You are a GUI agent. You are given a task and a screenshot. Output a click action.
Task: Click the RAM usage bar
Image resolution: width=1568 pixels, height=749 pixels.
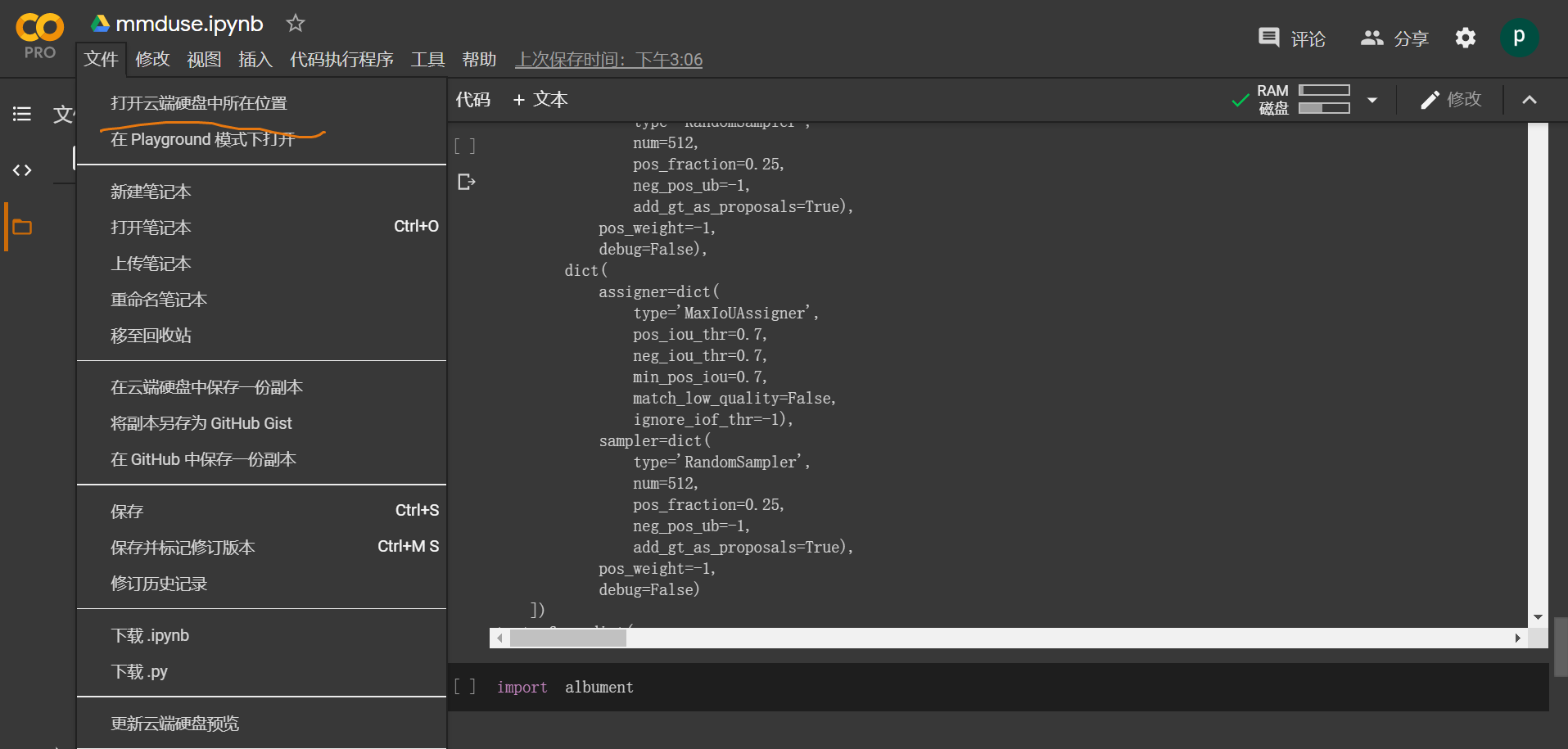click(1324, 90)
